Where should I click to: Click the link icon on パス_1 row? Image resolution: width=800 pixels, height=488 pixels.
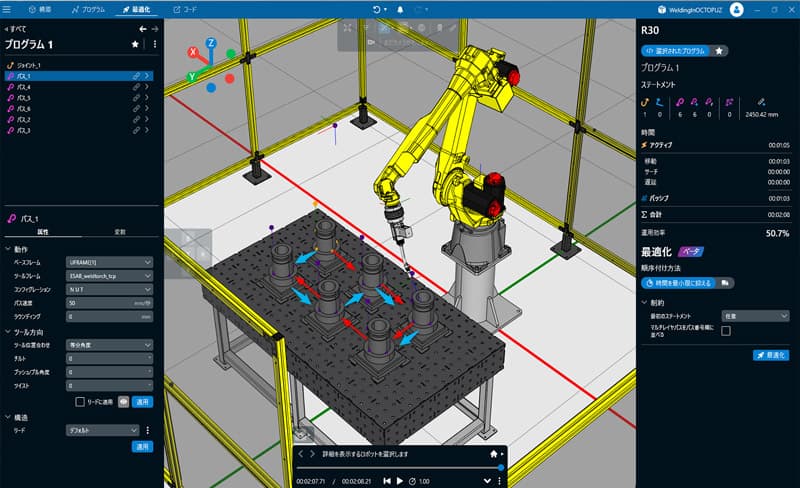(x=136, y=76)
